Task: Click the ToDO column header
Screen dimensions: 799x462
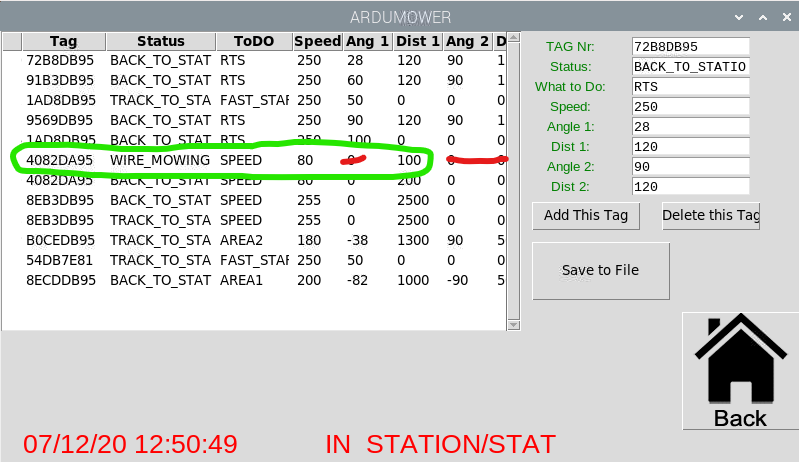Action: tap(254, 41)
